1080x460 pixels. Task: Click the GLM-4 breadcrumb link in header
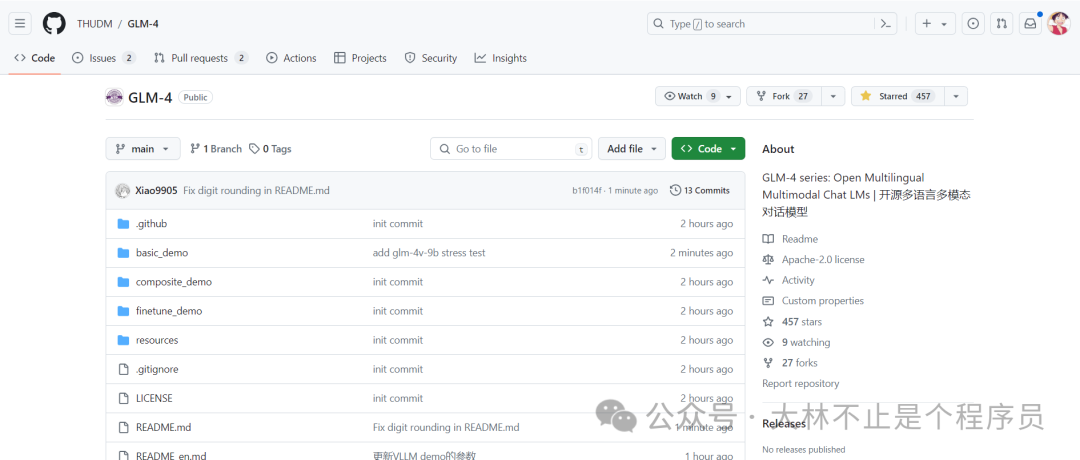tap(143, 23)
